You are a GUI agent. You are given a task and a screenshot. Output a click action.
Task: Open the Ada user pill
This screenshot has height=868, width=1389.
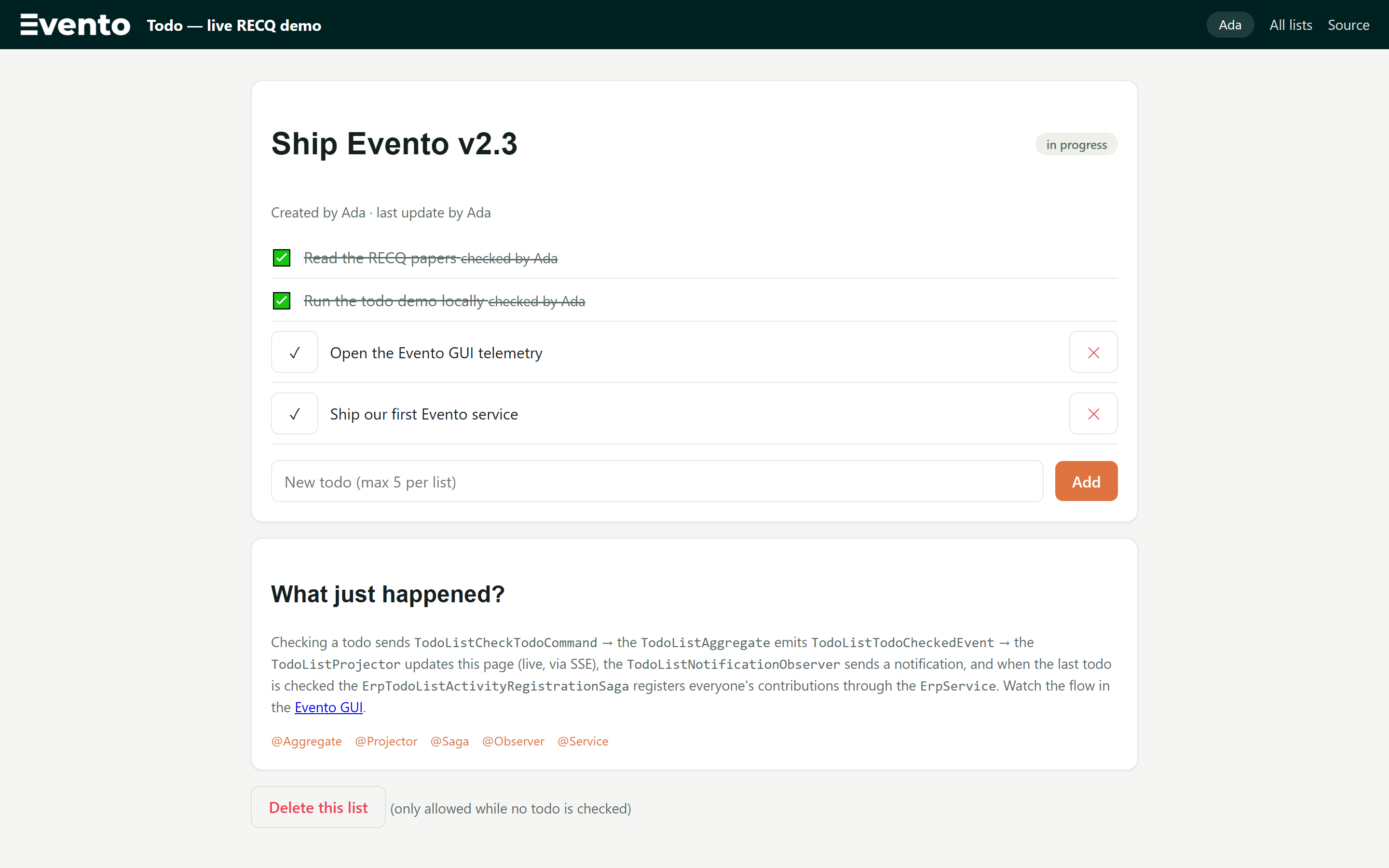1229,25
